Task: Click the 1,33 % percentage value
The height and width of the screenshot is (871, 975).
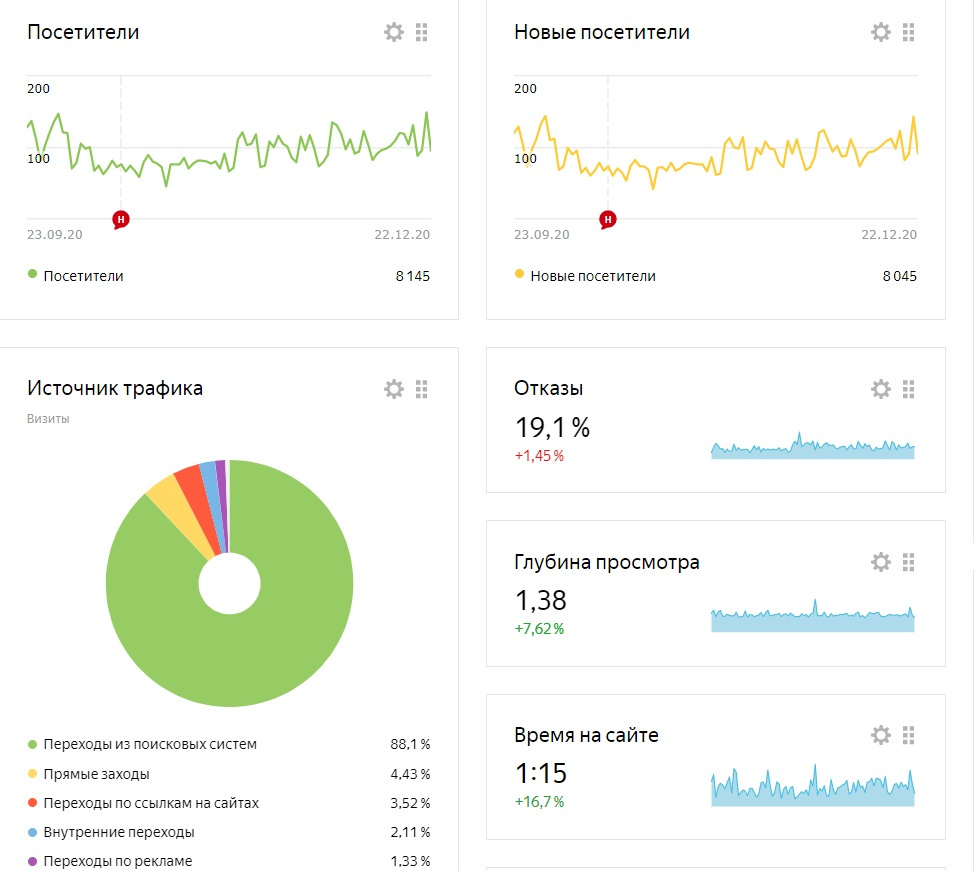Action: pyautogui.click(x=410, y=861)
